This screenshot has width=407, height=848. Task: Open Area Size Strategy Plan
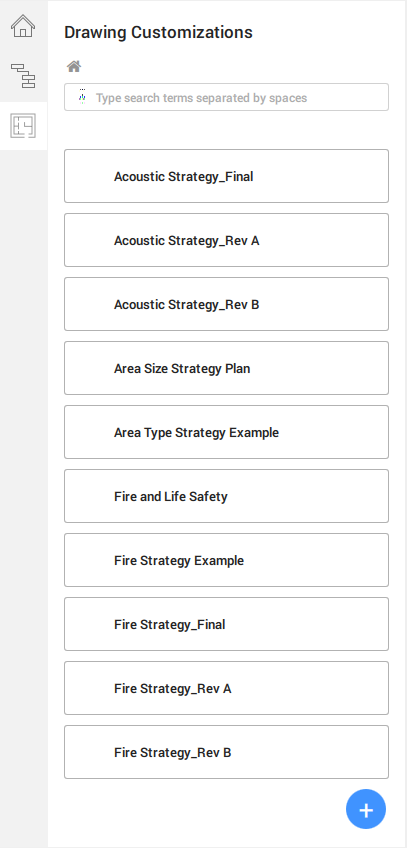[x=226, y=368]
